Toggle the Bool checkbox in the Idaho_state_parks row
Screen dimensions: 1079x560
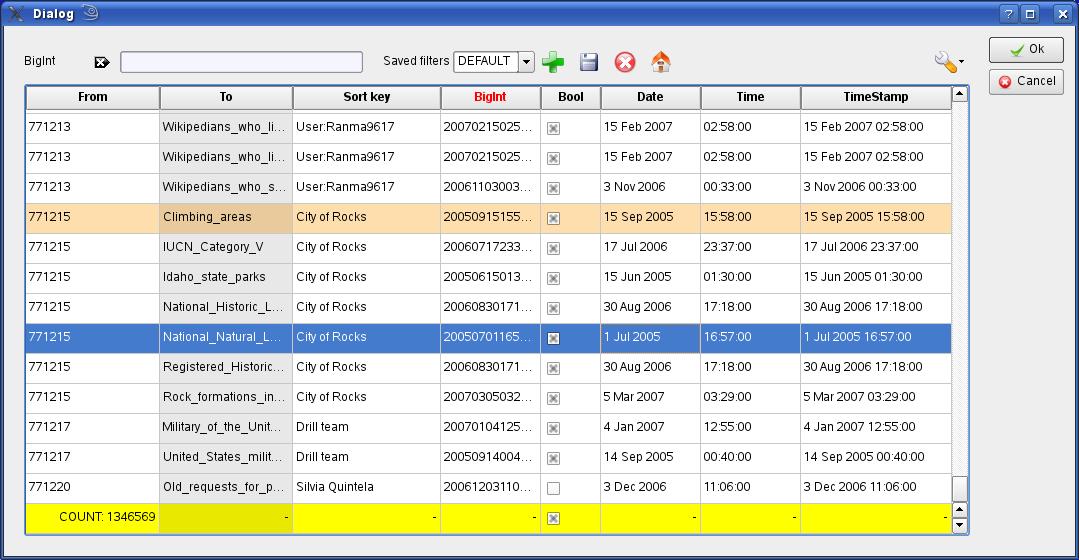(x=553, y=279)
